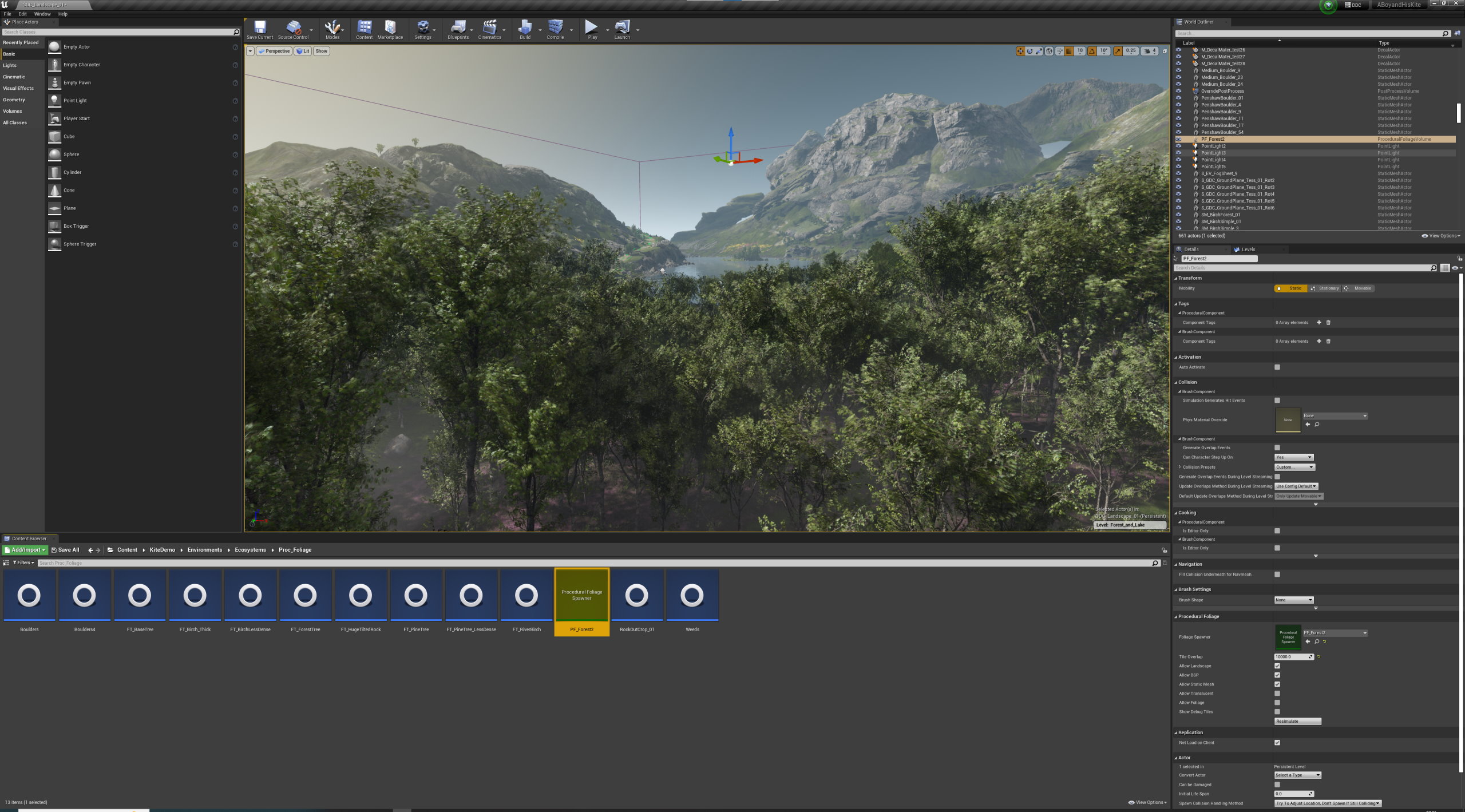Click the Compile icon
This screenshot has height=812, width=1465.
point(554,27)
